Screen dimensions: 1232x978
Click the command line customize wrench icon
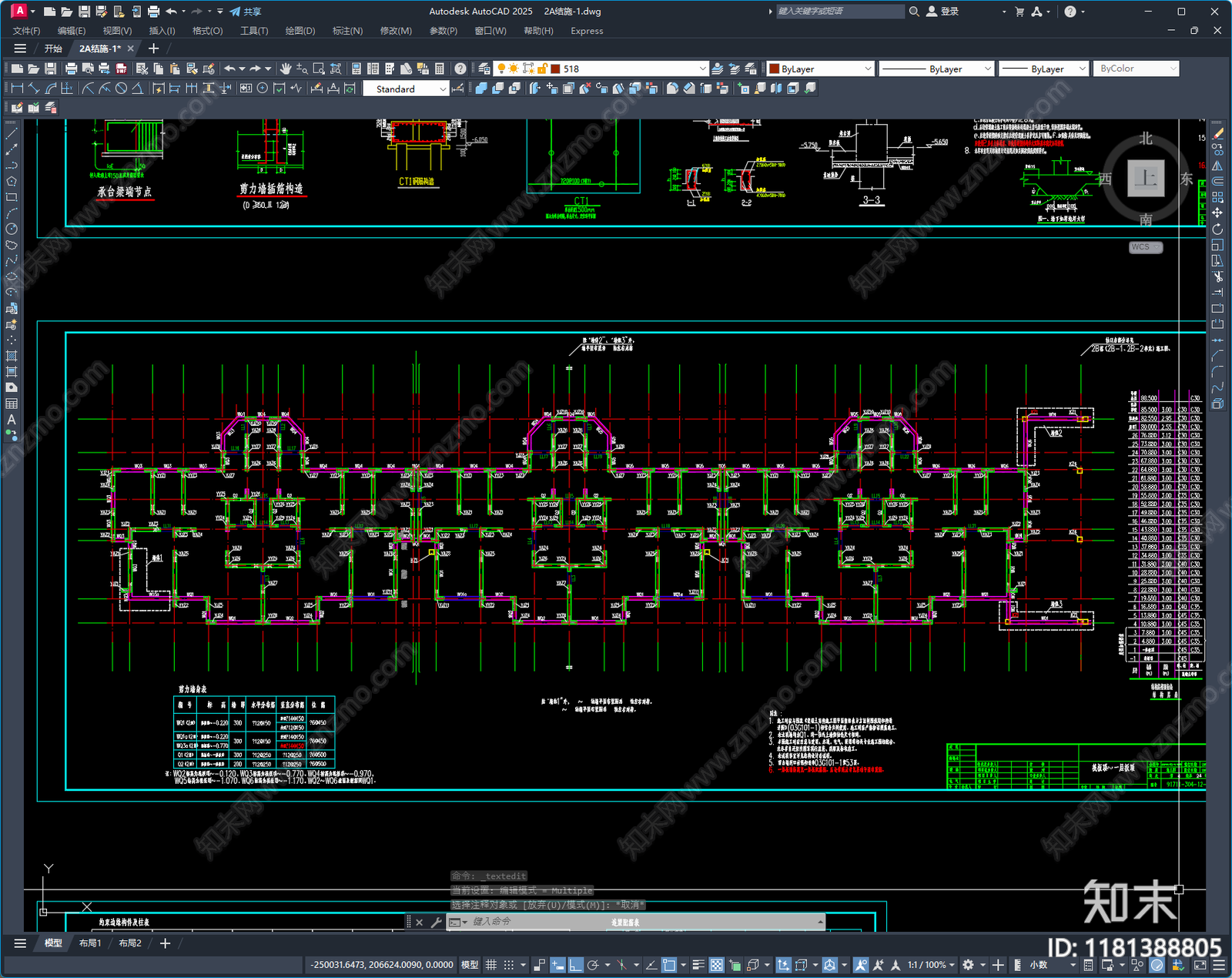[436, 922]
